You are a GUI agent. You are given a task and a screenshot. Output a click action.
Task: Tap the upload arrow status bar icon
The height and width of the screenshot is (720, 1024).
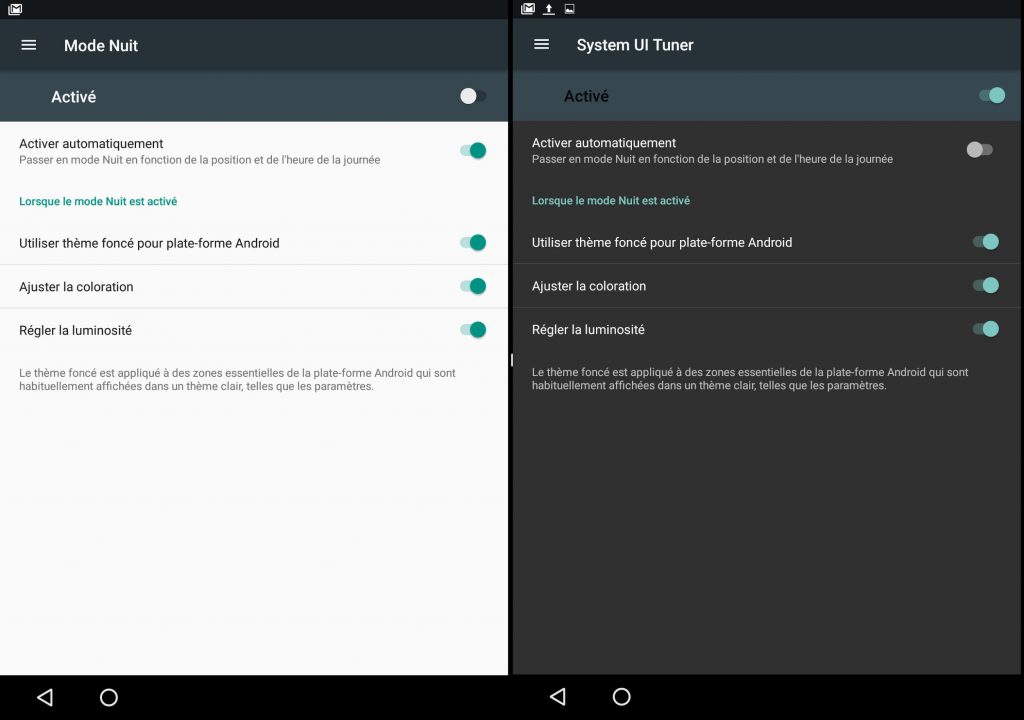tap(549, 9)
